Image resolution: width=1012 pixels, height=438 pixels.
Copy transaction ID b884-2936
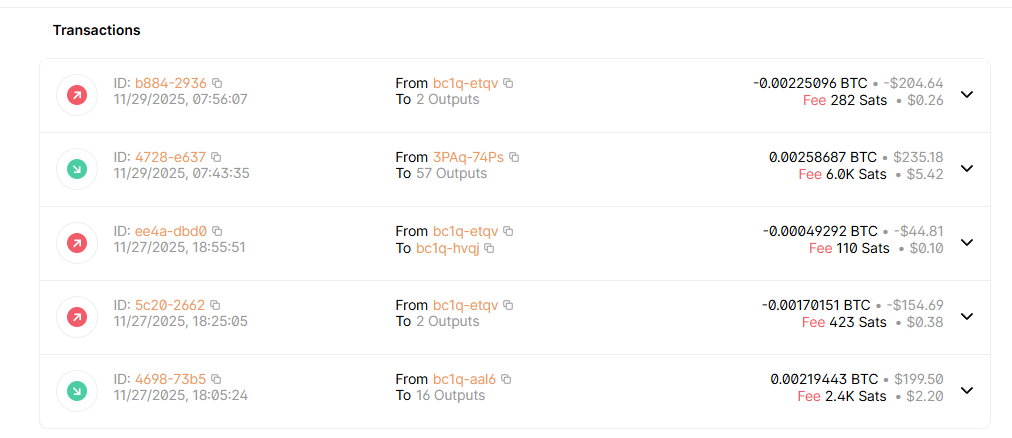(x=217, y=83)
